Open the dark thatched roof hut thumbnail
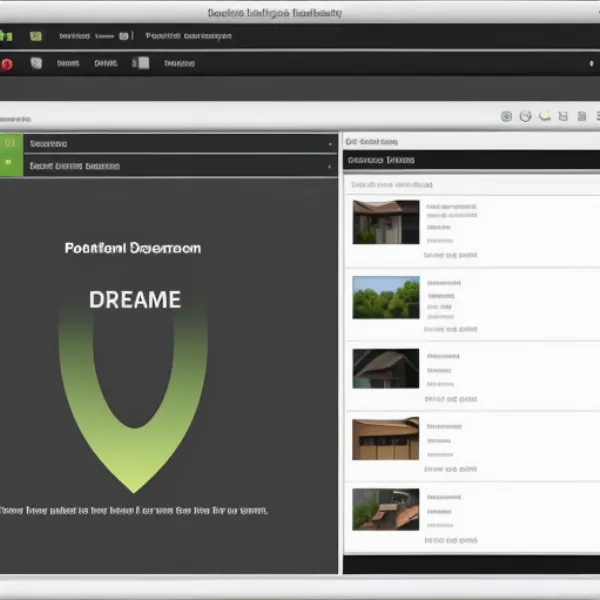Image resolution: width=600 pixels, height=600 pixels. pos(386,368)
